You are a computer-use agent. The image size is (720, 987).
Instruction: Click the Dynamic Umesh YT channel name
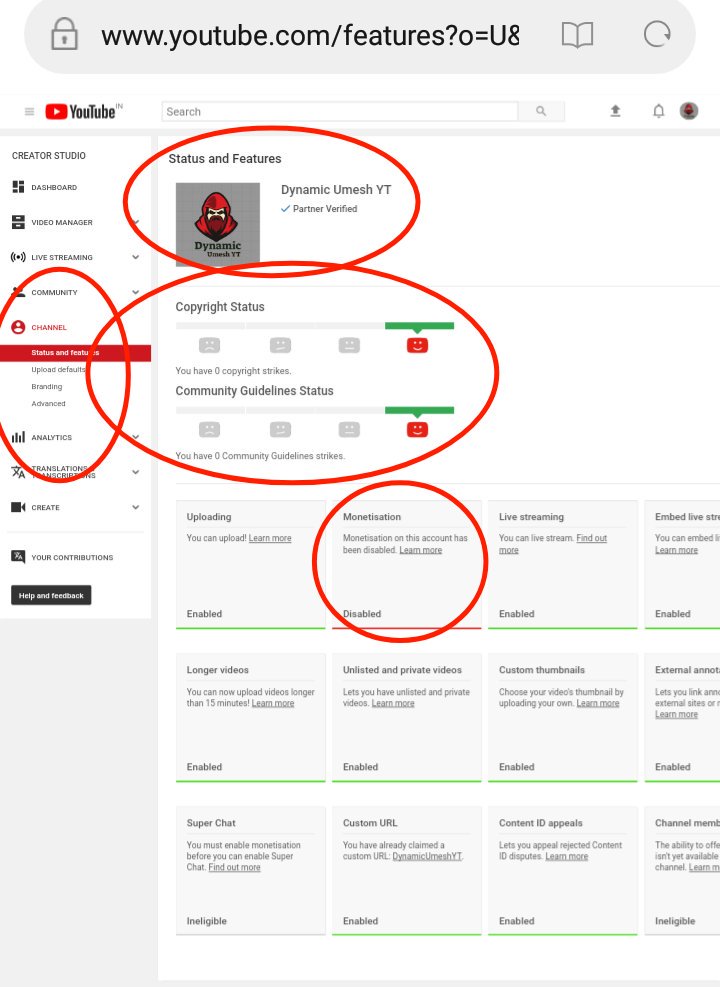point(336,189)
